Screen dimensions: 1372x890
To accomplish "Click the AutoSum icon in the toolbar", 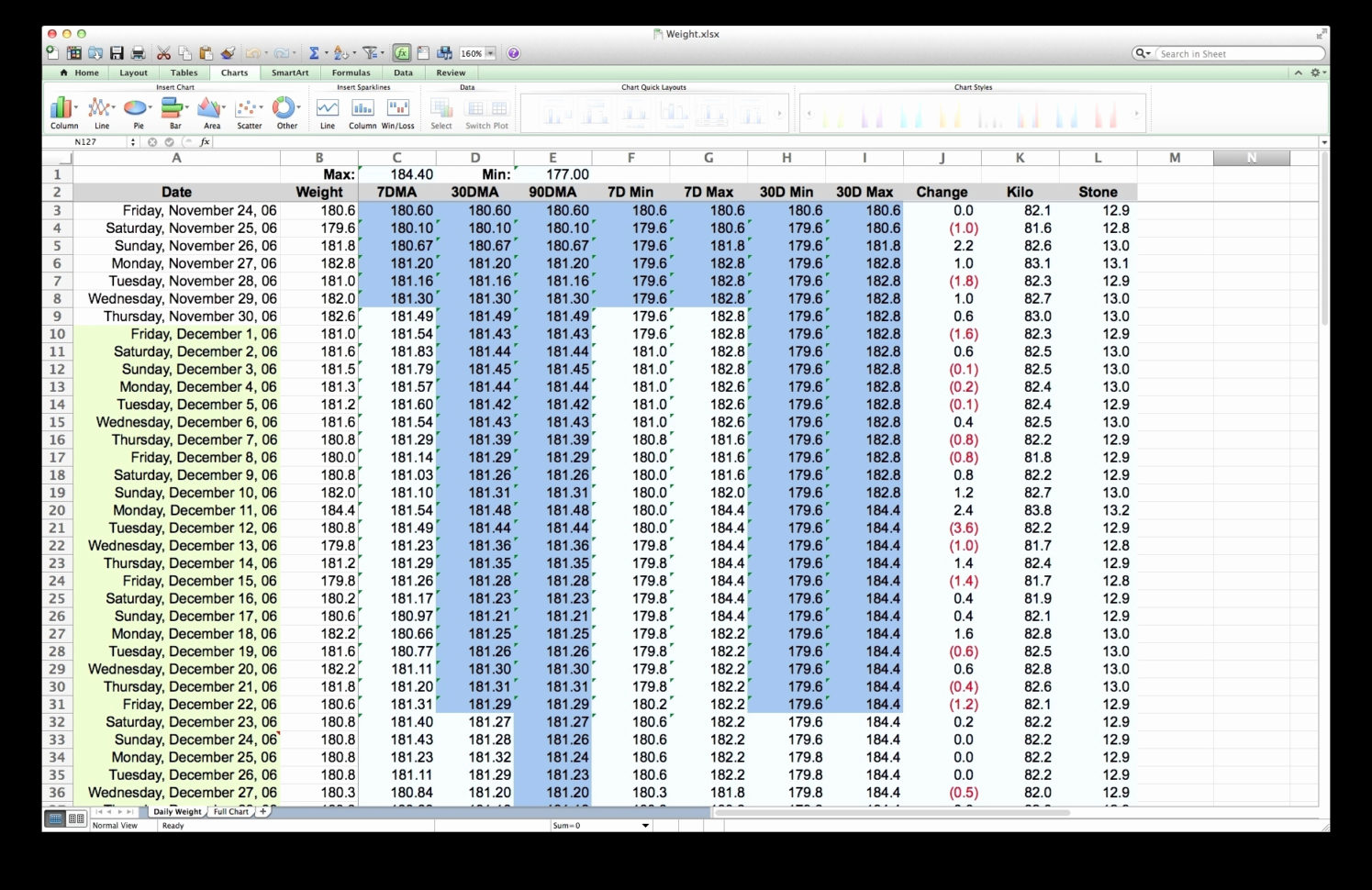I will pos(314,52).
